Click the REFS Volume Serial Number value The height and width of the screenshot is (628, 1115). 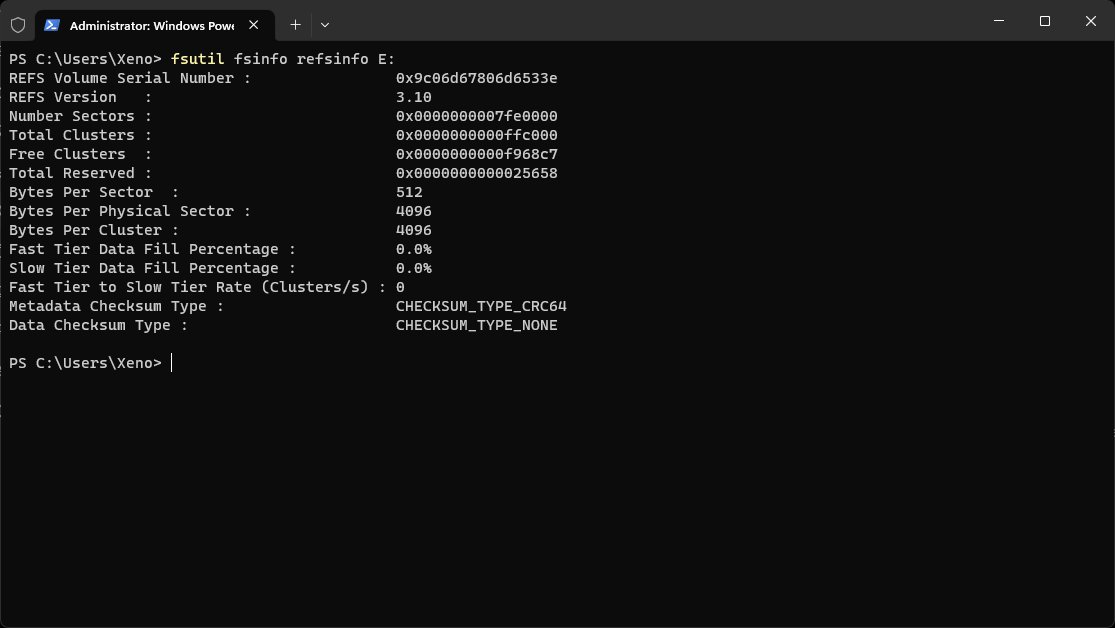(x=477, y=78)
